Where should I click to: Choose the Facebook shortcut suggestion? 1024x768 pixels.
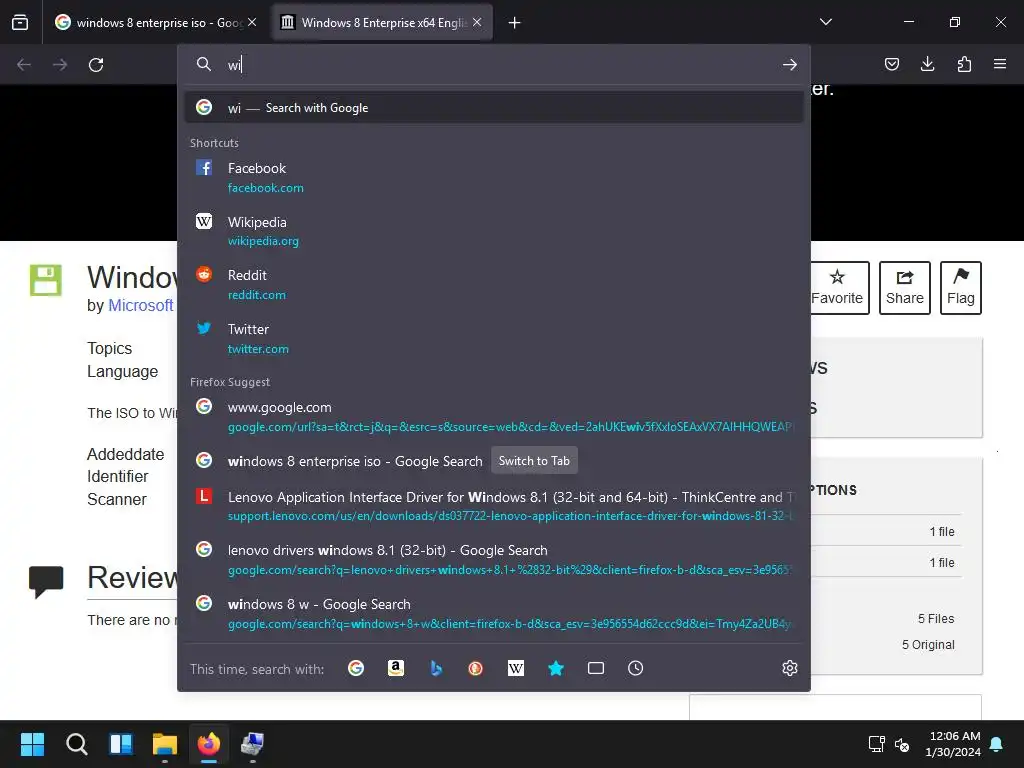coord(494,178)
